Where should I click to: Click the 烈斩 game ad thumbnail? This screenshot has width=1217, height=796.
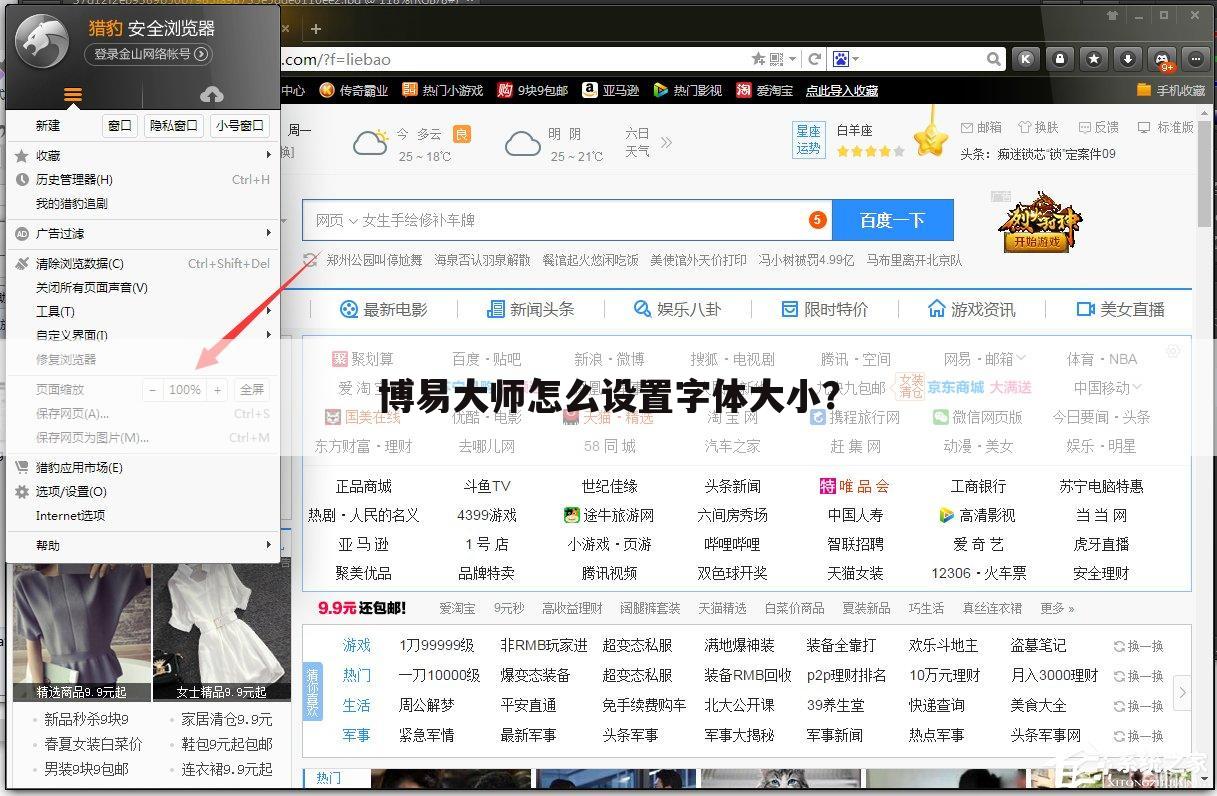[x=1040, y=221]
